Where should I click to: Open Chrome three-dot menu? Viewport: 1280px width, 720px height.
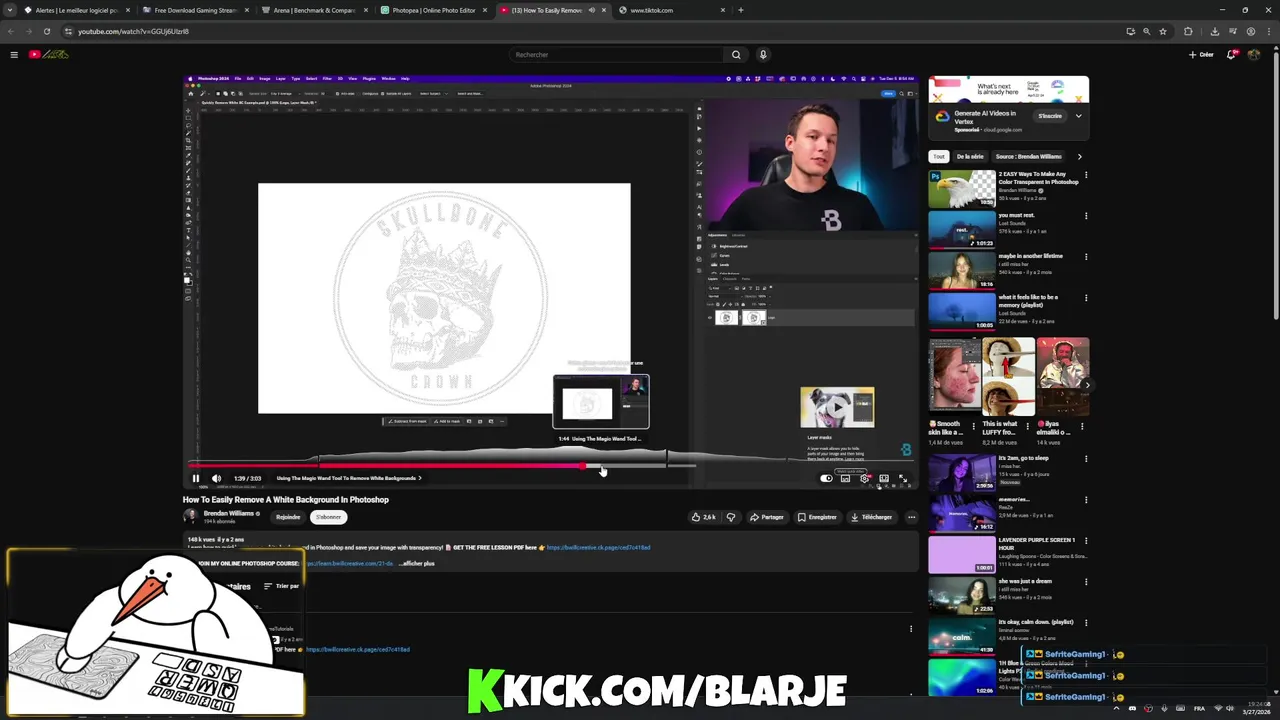pos(1269,31)
